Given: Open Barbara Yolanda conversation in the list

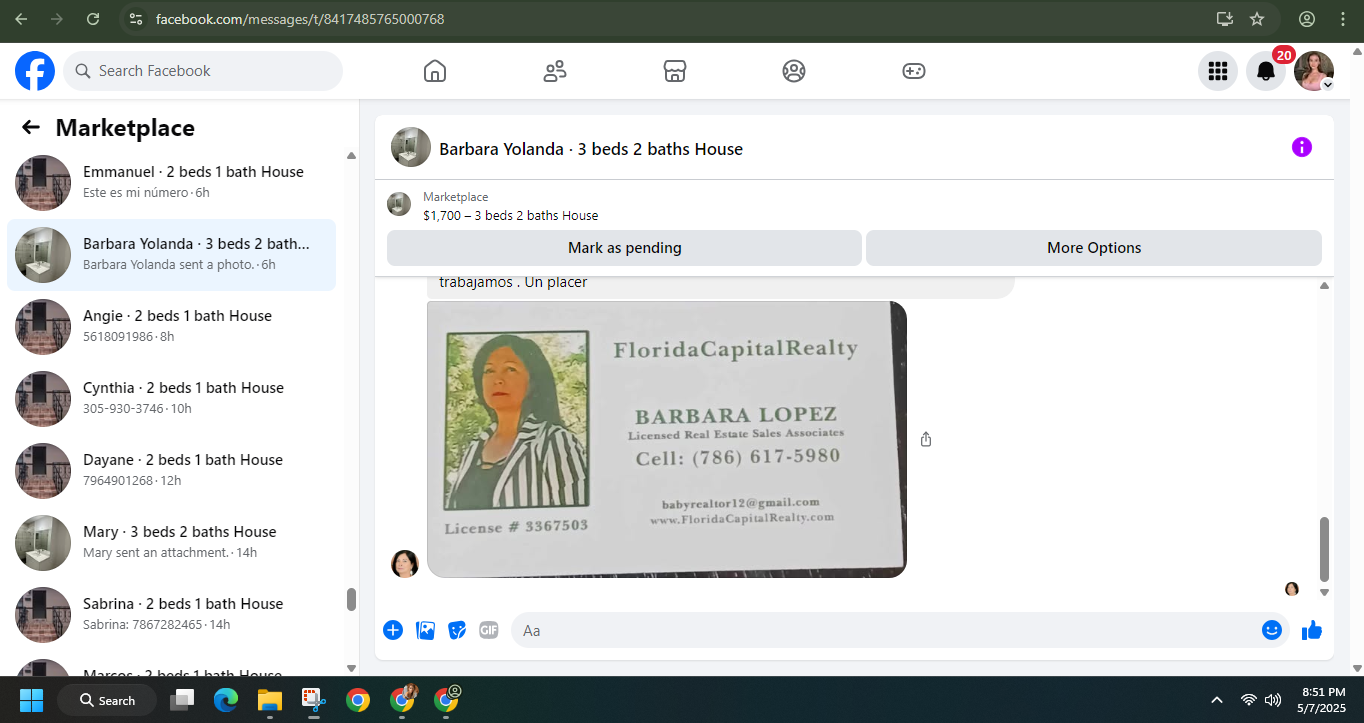Looking at the screenshot, I should [x=171, y=255].
